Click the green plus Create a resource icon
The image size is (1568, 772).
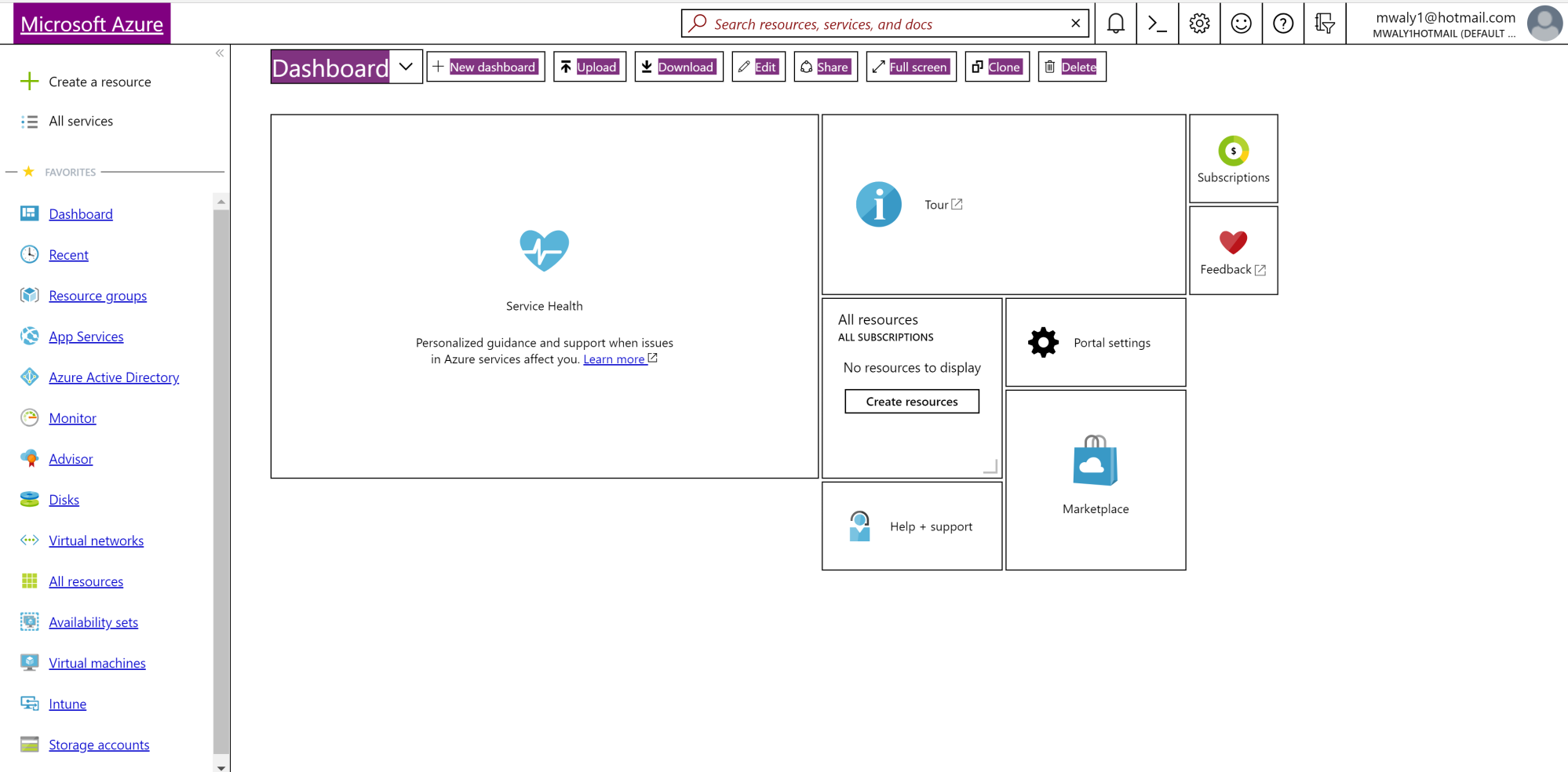[29, 82]
